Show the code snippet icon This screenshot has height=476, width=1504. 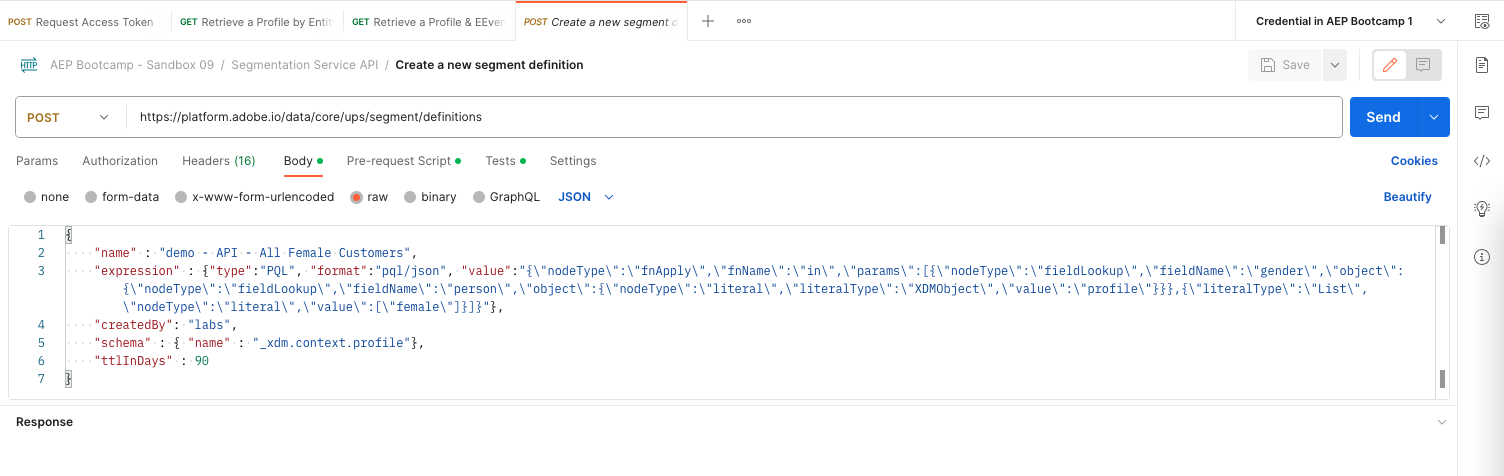[1482, 161]
